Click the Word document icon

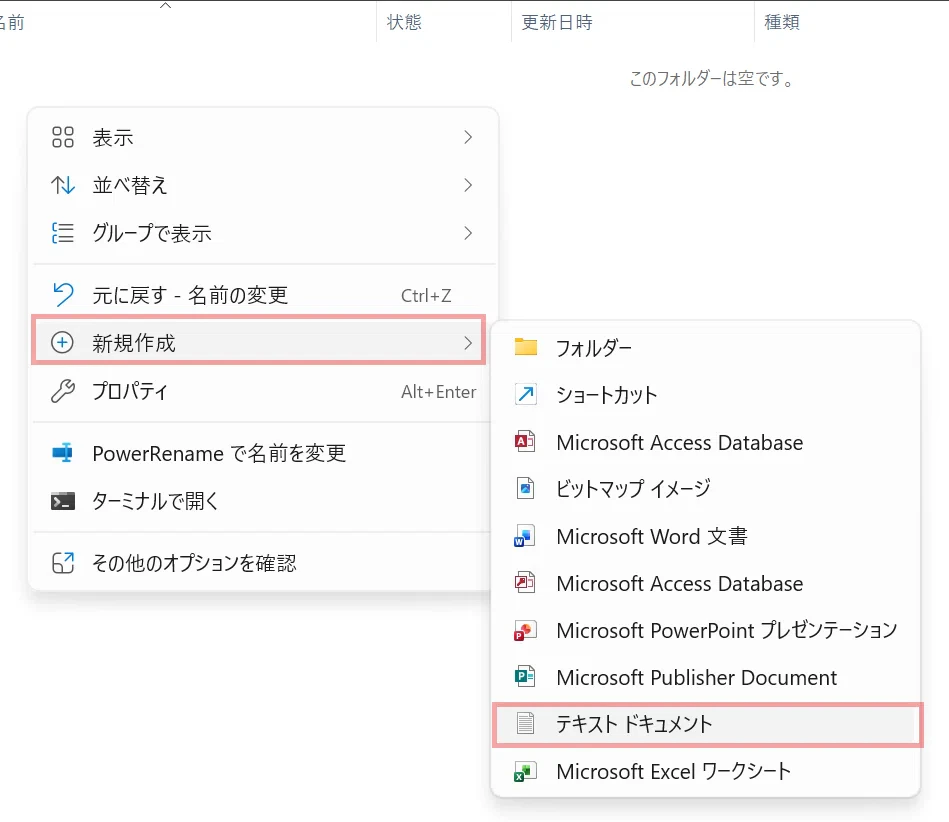(524, 536)
